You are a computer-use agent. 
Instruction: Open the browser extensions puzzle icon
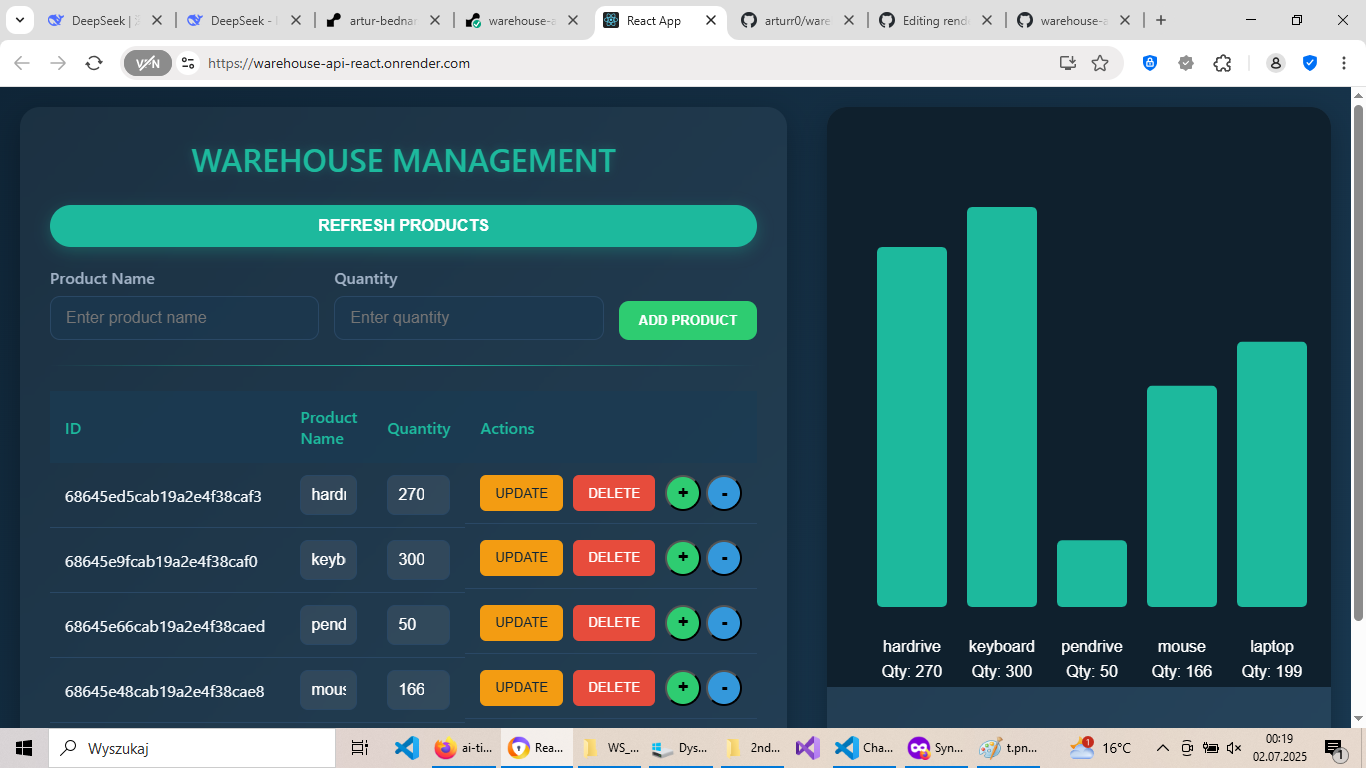(1222, 63)
